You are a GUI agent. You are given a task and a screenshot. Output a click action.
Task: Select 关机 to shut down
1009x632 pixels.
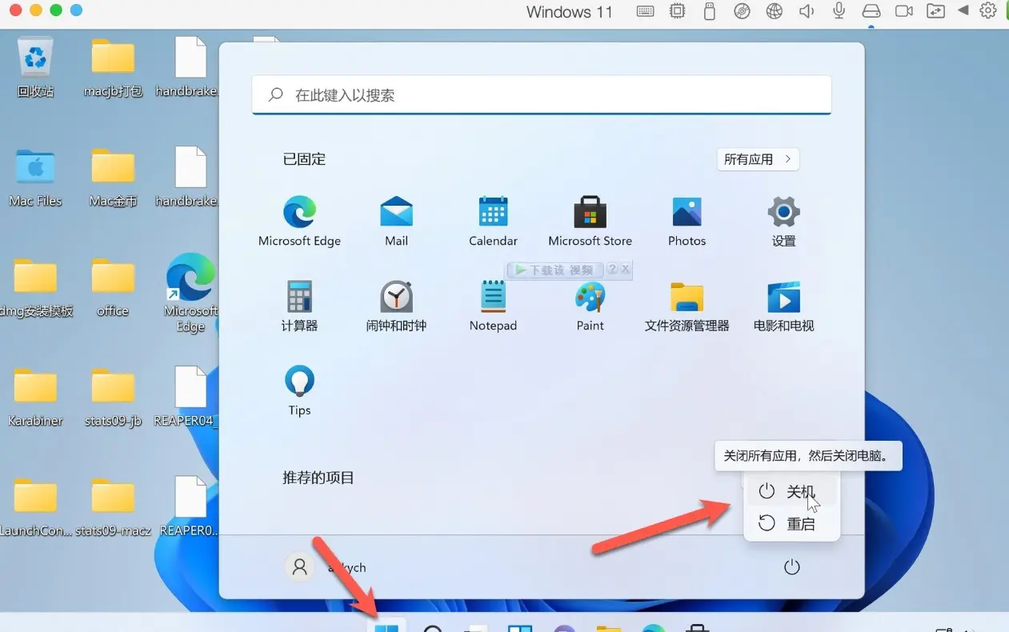791,492
